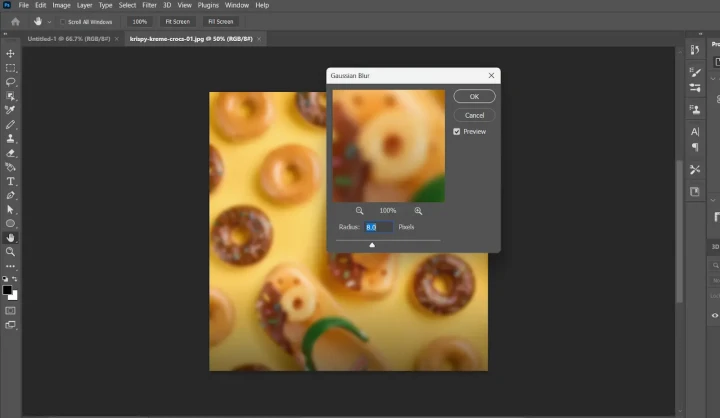Click the foreground color swatch

pos(7,290)
